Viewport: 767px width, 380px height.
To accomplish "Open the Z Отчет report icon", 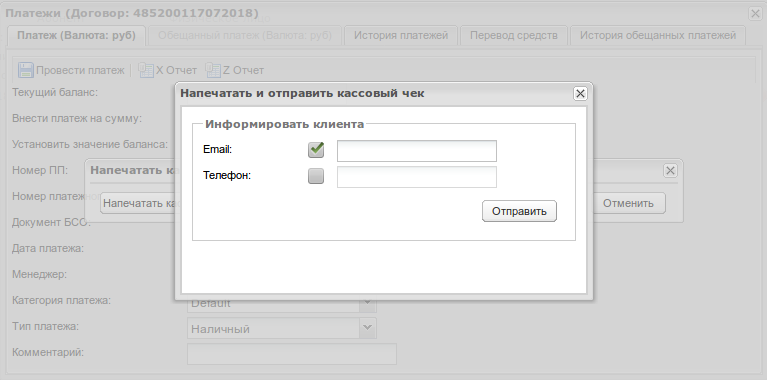I will [x=213, y=70].
